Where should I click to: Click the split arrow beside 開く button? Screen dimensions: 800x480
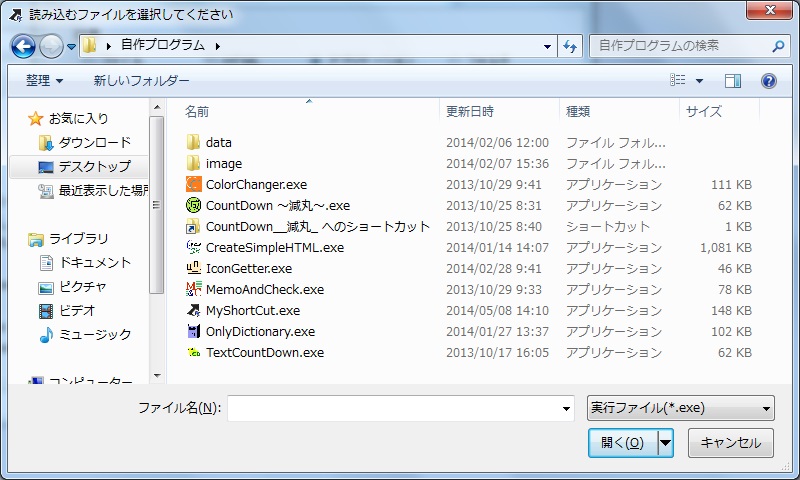[665, 442]
